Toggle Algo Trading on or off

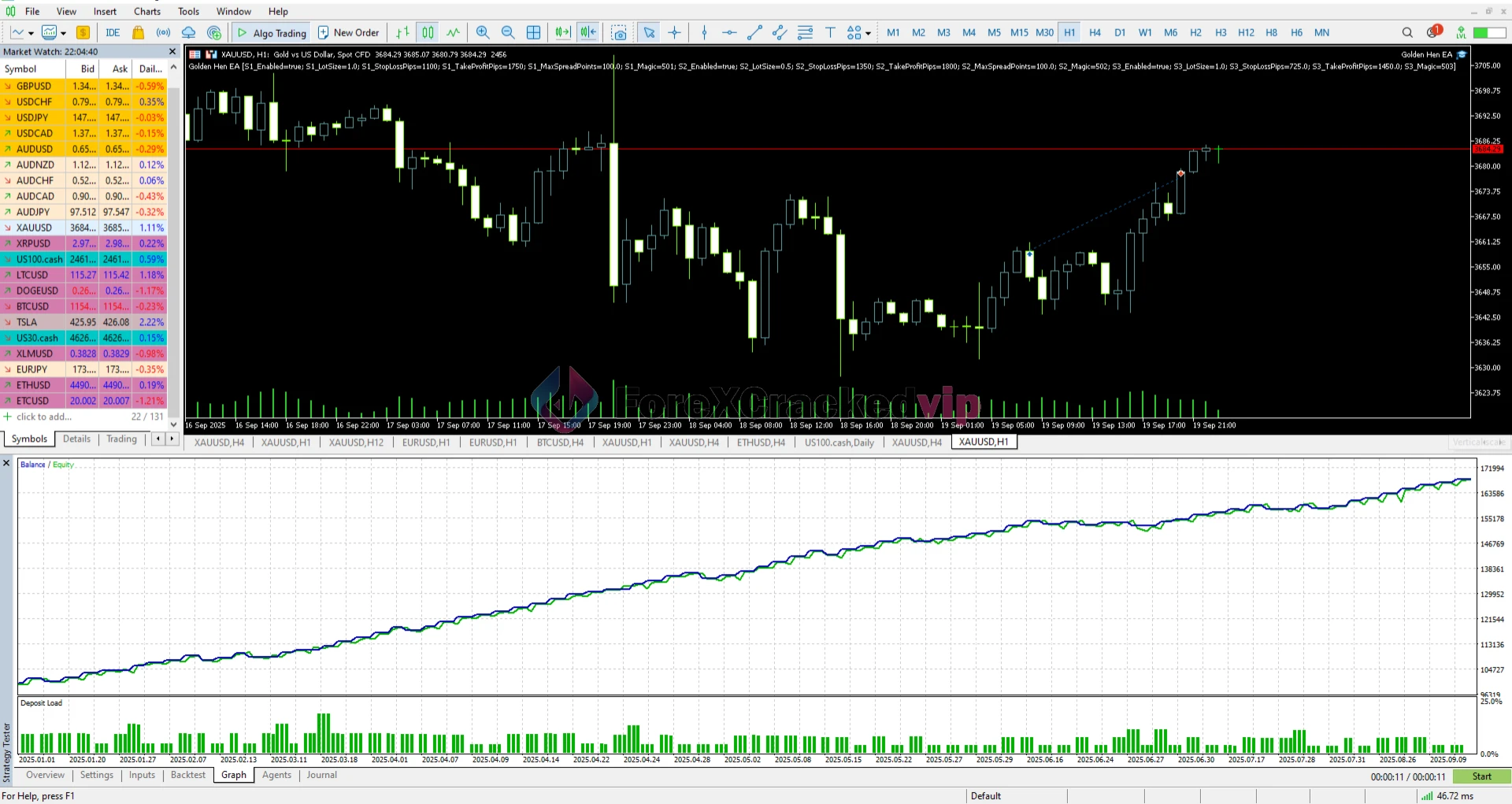pos(272,32)
